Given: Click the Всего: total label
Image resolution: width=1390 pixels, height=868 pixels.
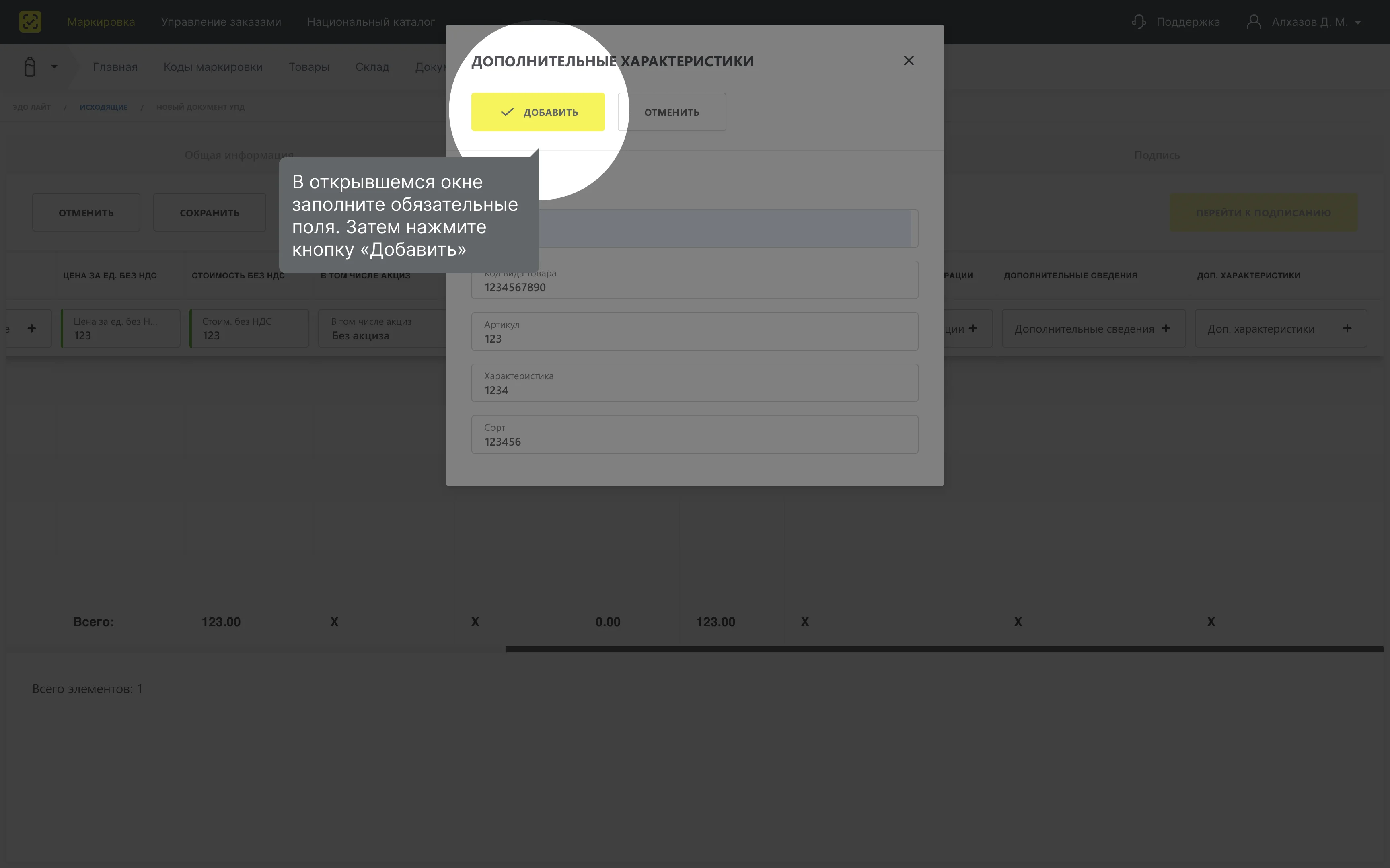Looking at the screenshot, I should tap(94, 622).
